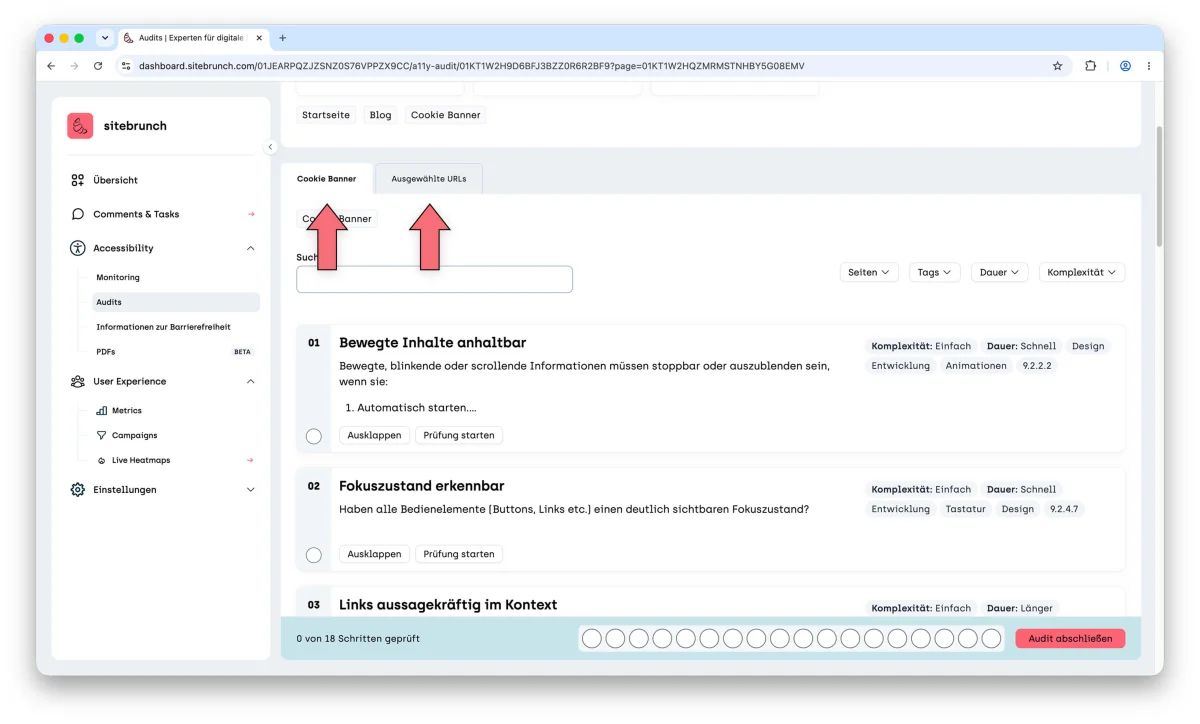This screenshot has height=724, width=1200.
Task: Switch to the Ausgewählte URLs tab
Action: 428,179
